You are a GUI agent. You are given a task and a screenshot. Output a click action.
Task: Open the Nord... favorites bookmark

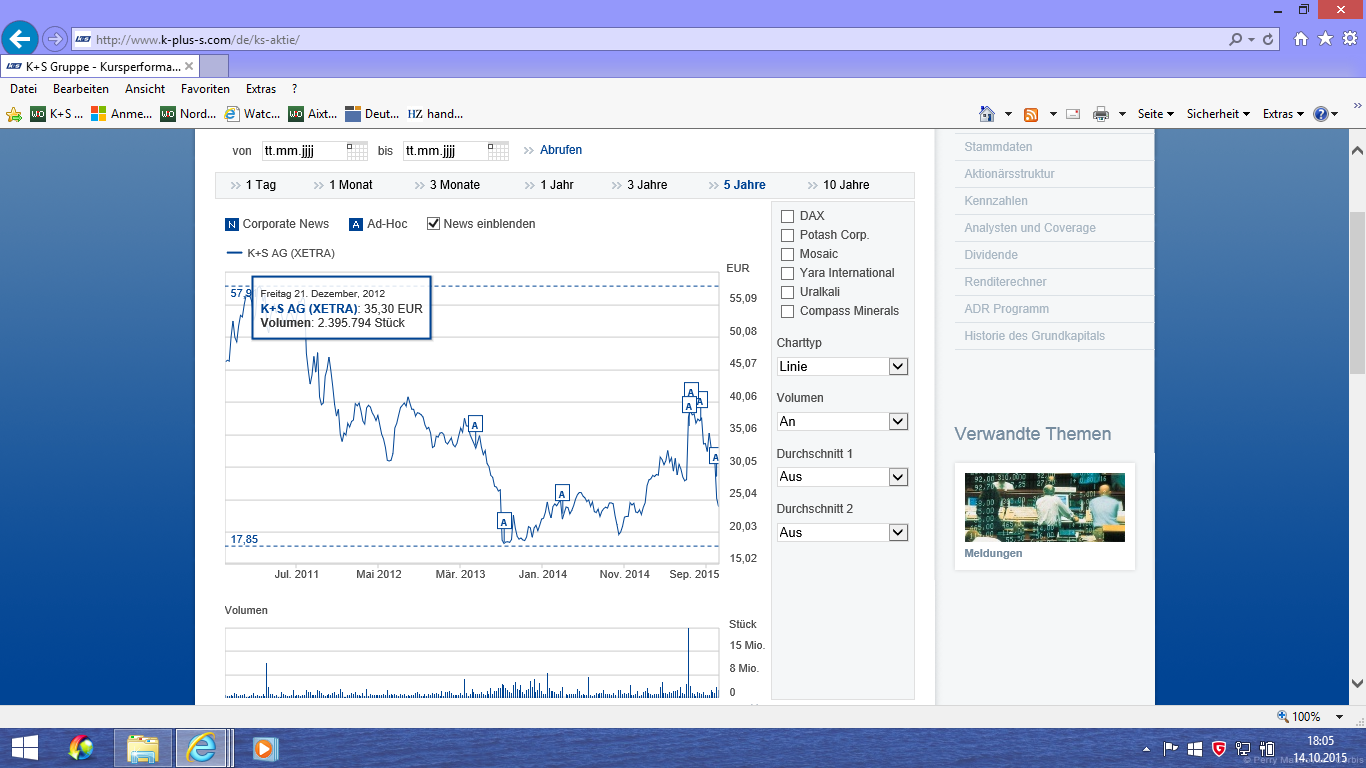pos(188,114)
